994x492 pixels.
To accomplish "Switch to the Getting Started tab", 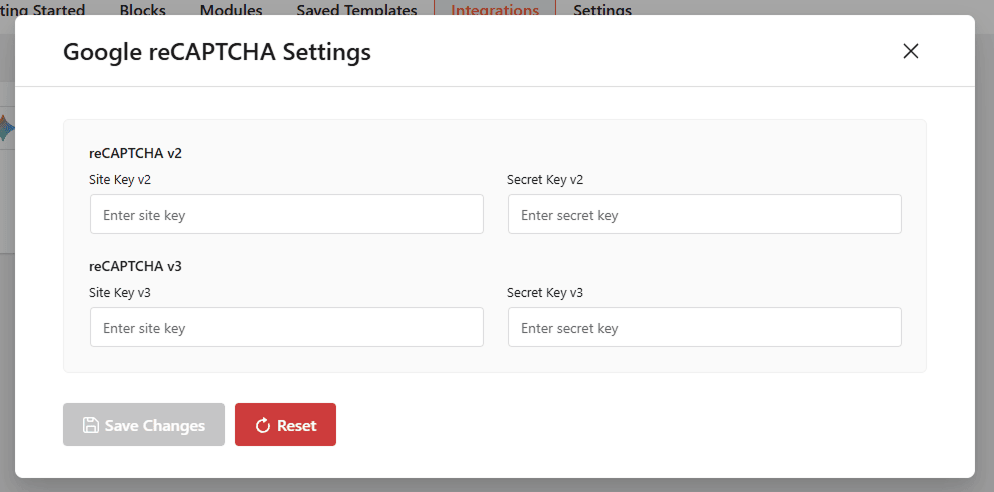I will coord(42,10).
